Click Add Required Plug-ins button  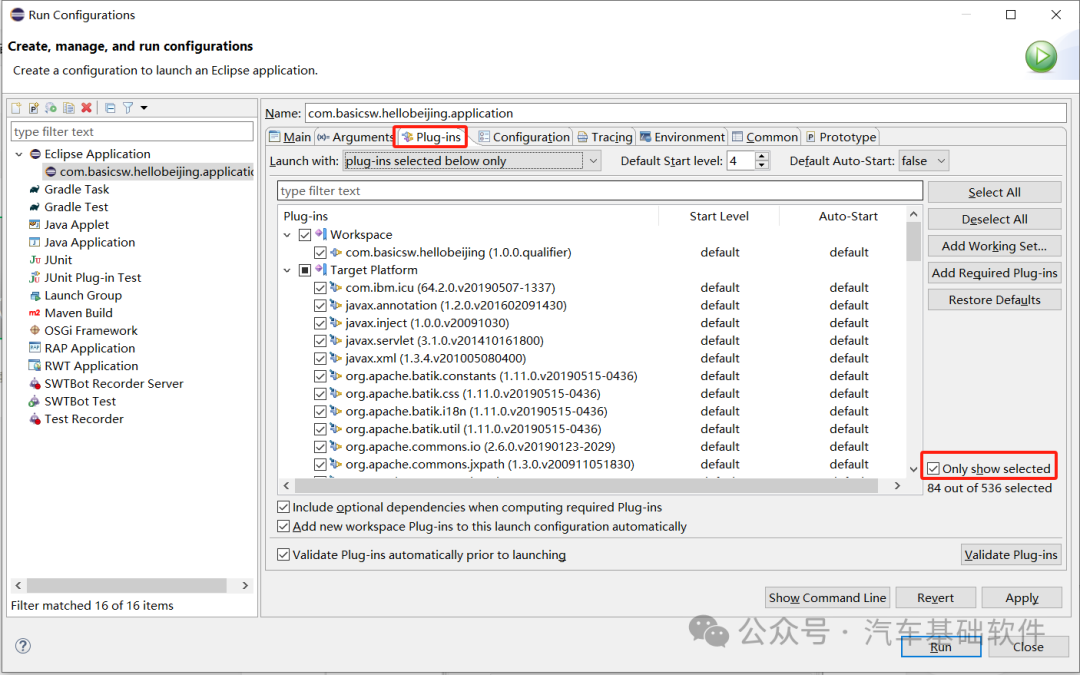pos(994,273)
